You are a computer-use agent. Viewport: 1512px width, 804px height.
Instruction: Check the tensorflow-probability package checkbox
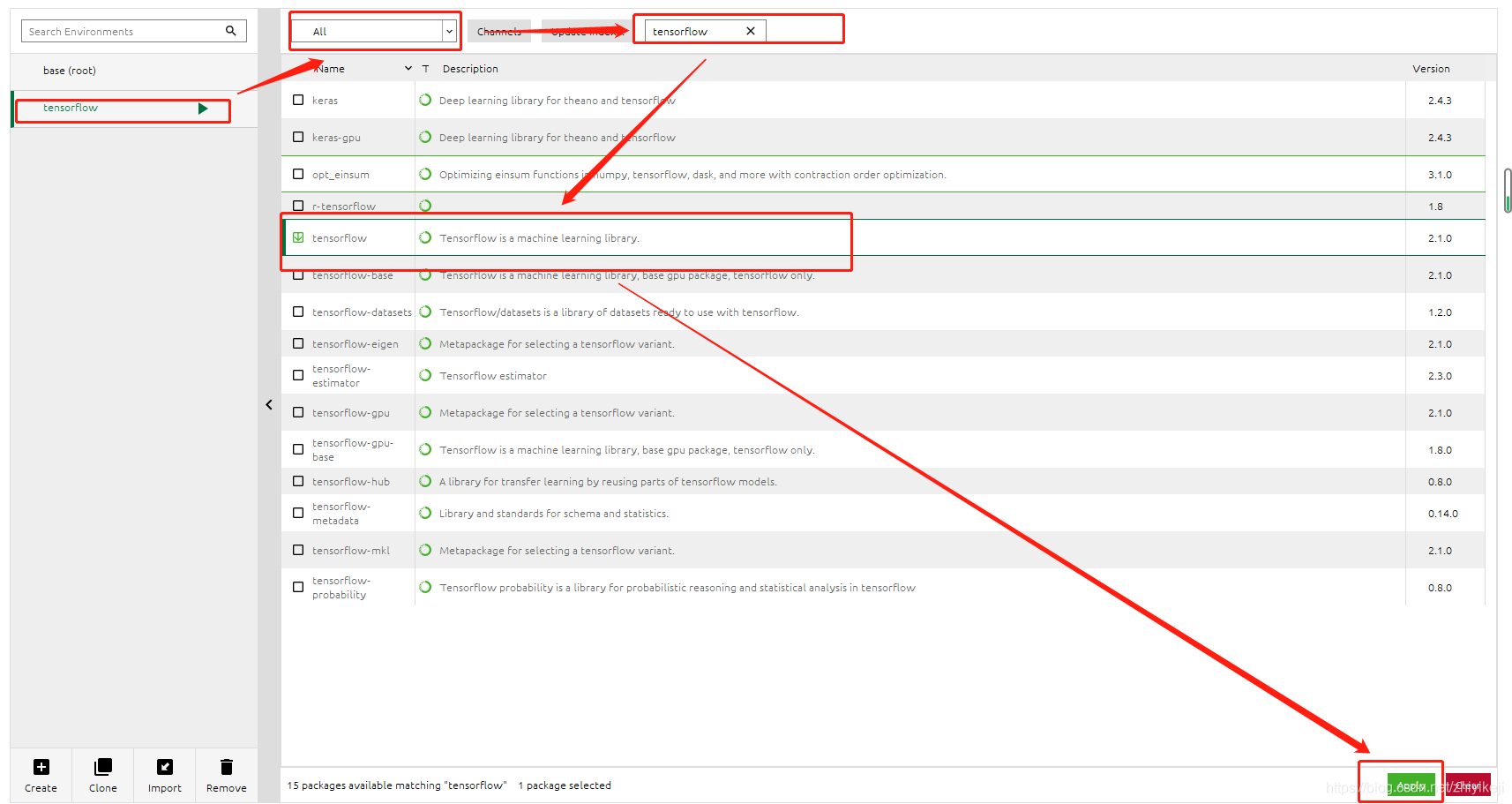[298, 587]
